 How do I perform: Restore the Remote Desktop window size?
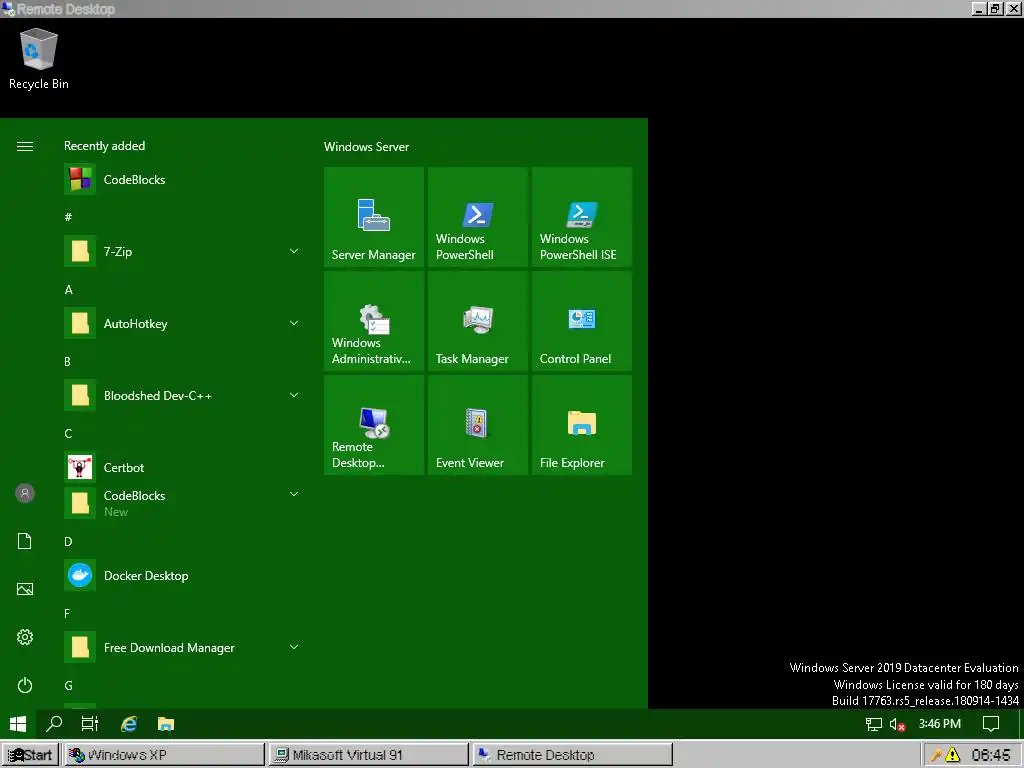[x=995, y=8]
